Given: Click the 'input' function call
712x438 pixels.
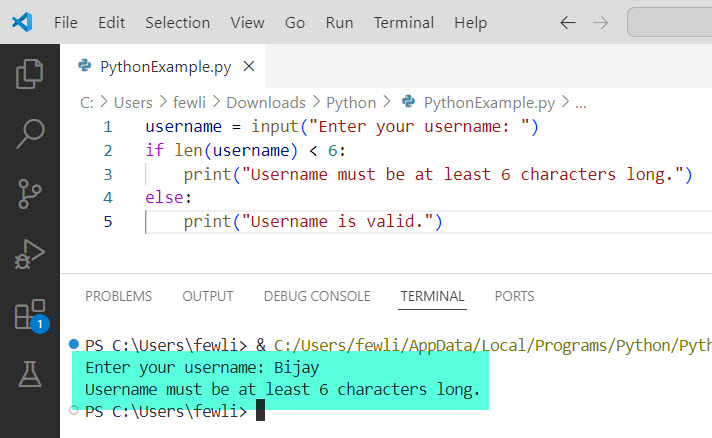Looking at the screenshot, I should coord(275,127).
